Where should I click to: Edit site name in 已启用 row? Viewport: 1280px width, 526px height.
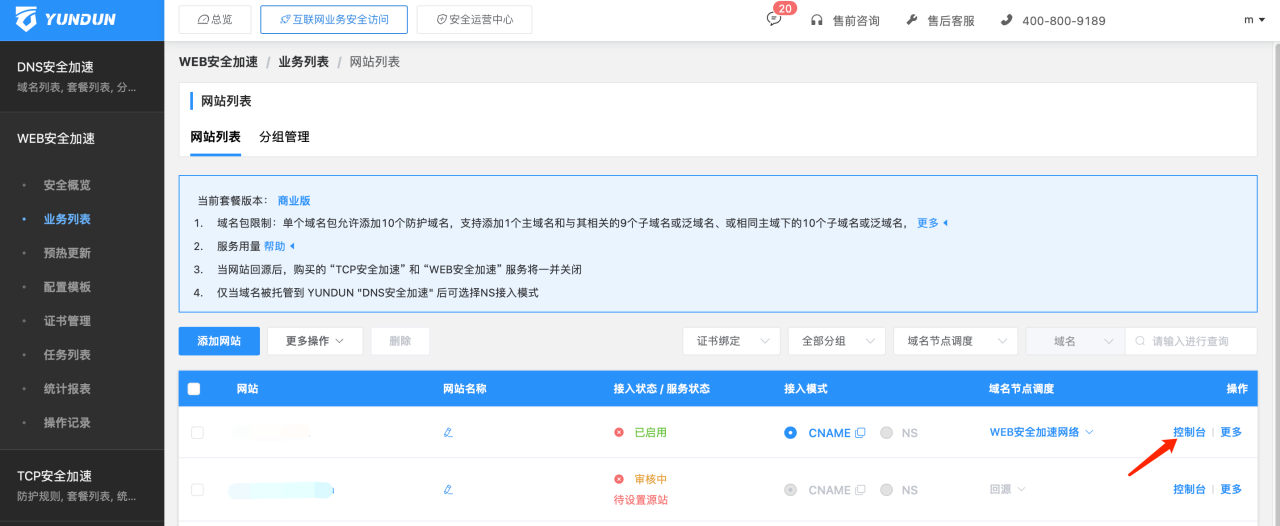[x=448, y=432]
